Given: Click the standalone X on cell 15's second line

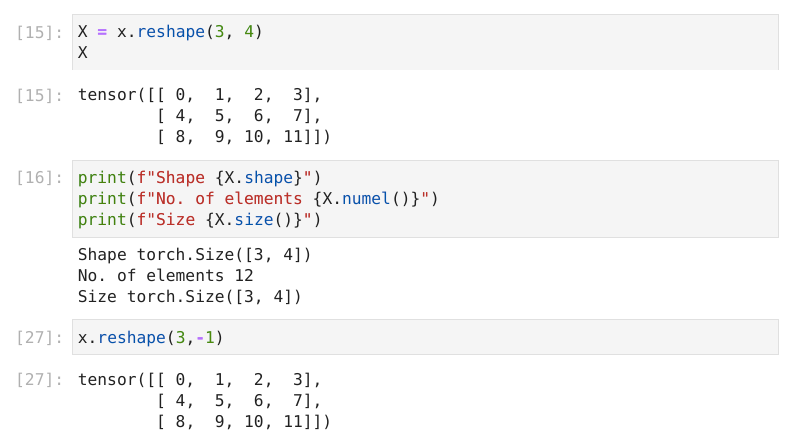Looking at the screenshot, I should click(83, 52).
